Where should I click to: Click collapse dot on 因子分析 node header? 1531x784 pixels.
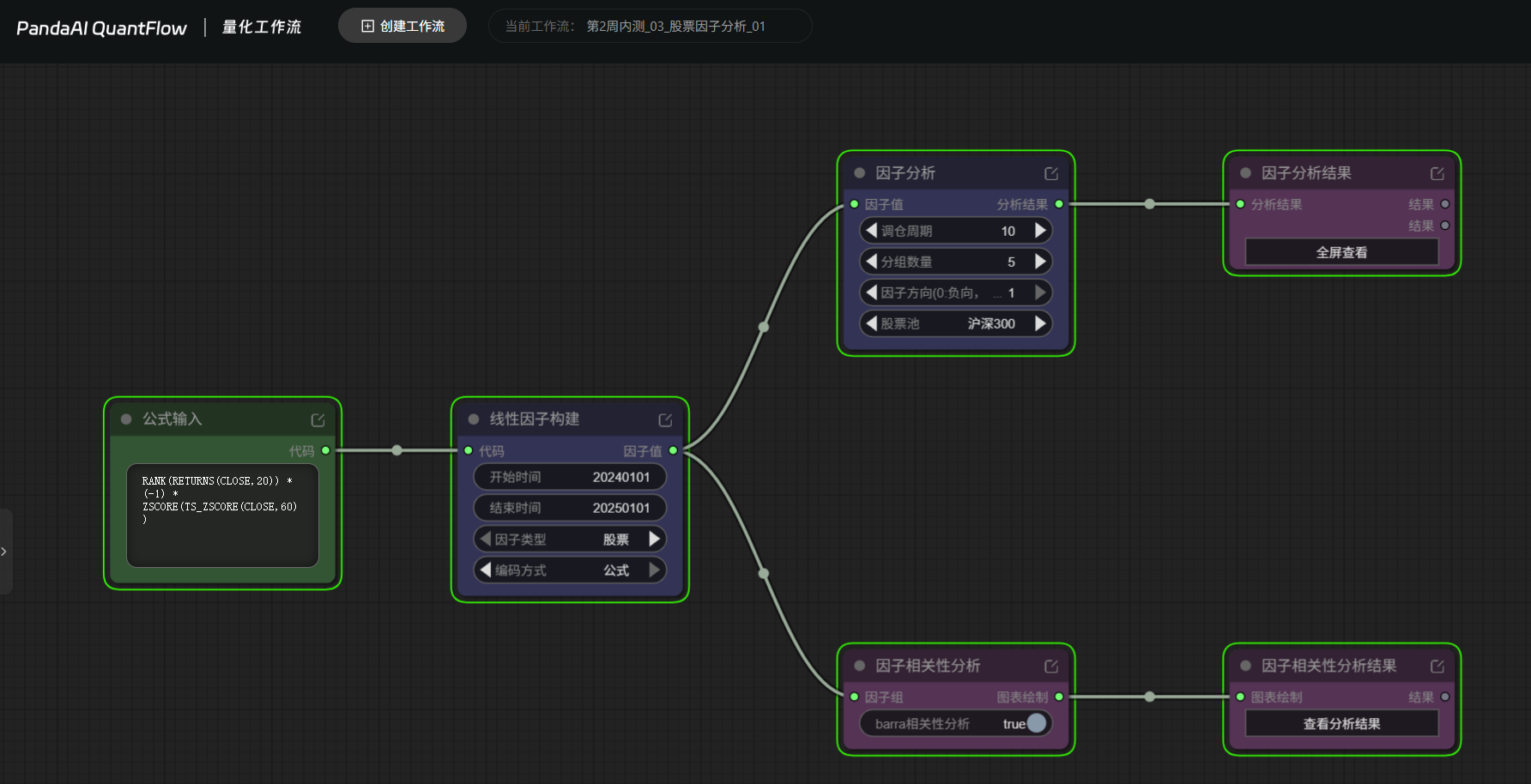click(x=859, y=173)
